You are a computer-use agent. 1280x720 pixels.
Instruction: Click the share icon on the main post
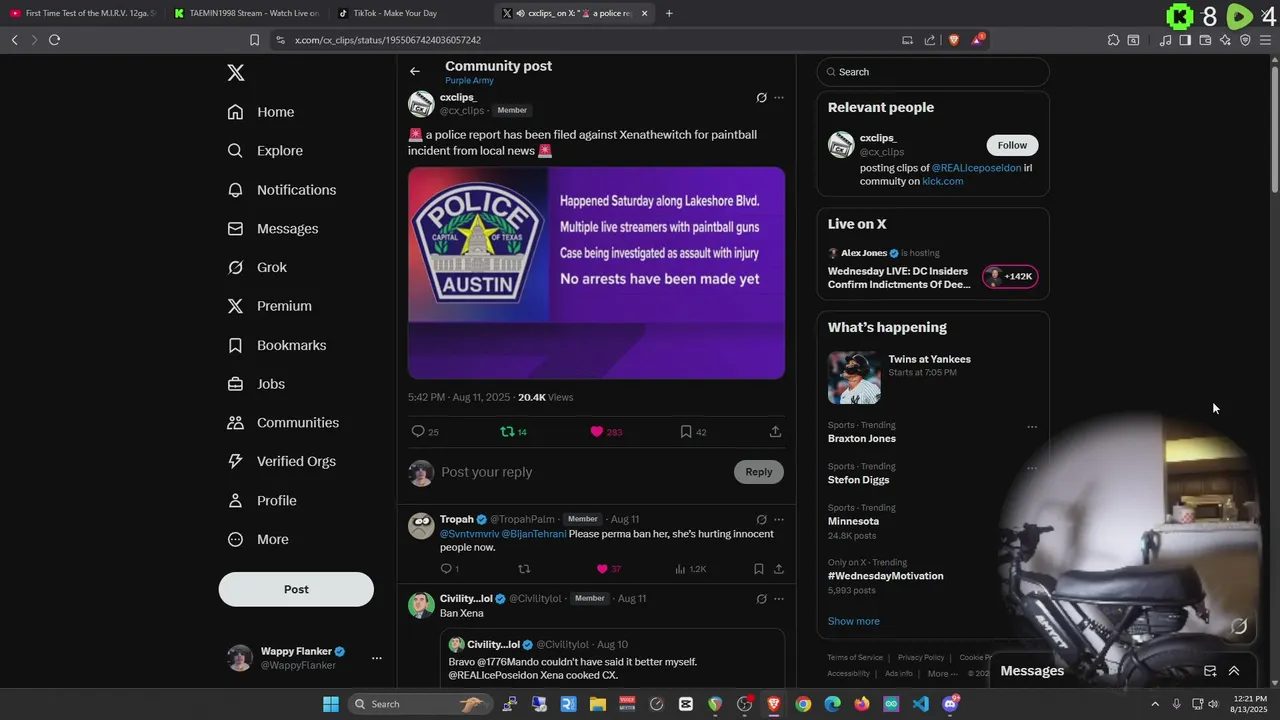[775, 432]
